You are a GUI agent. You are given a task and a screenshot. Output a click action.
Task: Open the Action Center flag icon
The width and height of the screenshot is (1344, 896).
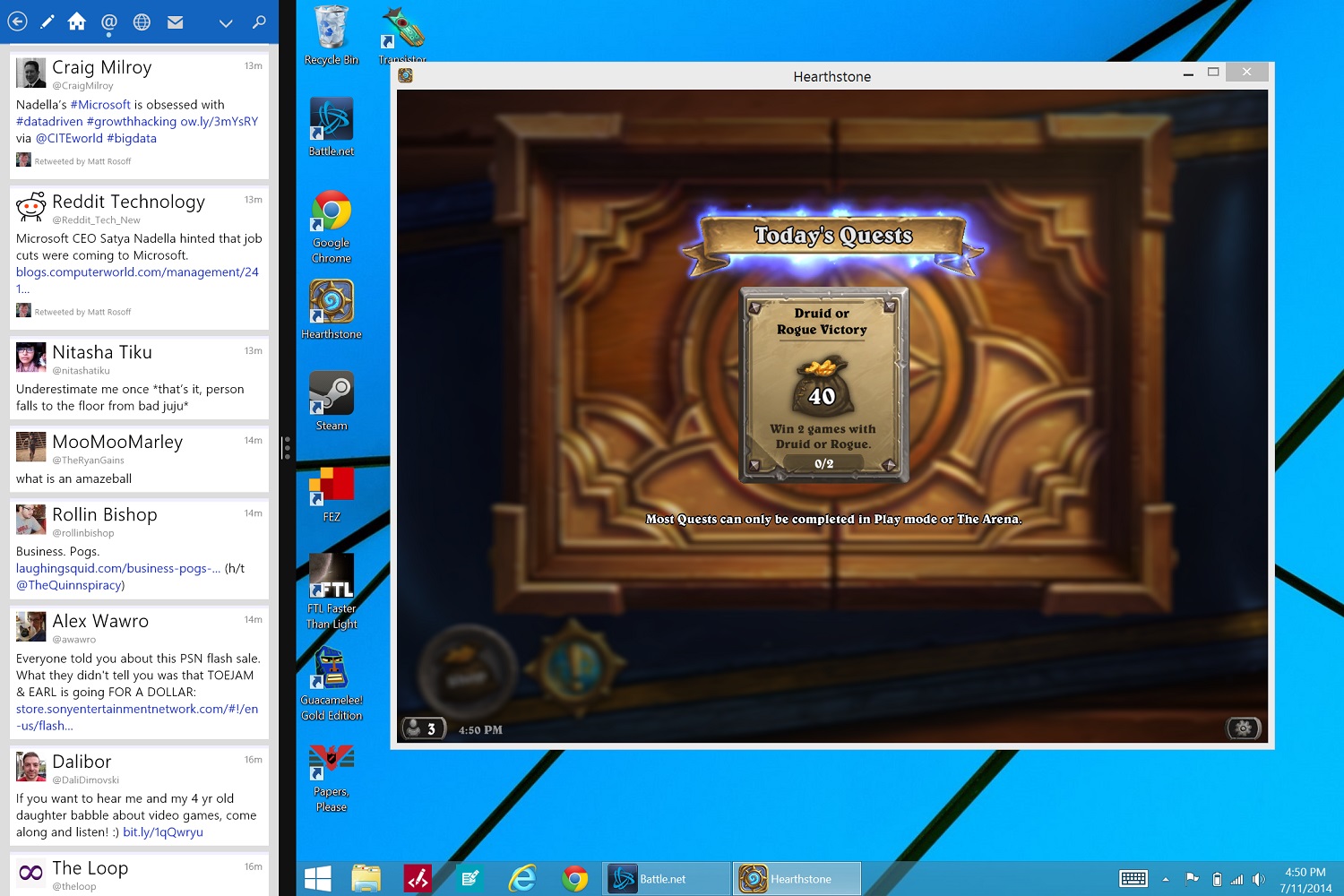click(1192, 879)
